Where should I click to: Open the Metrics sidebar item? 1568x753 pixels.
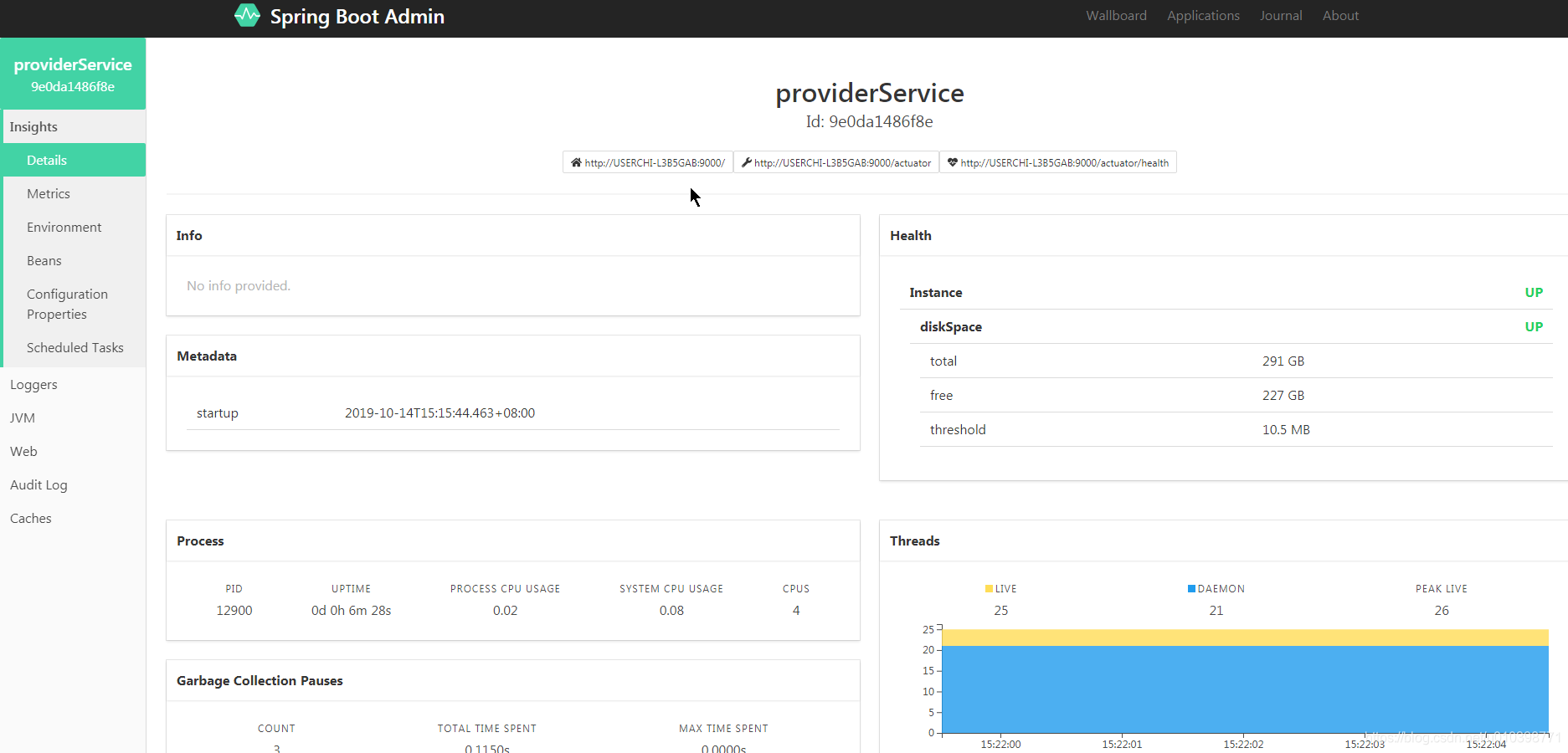pyautogui.click(x=73, y=193)
